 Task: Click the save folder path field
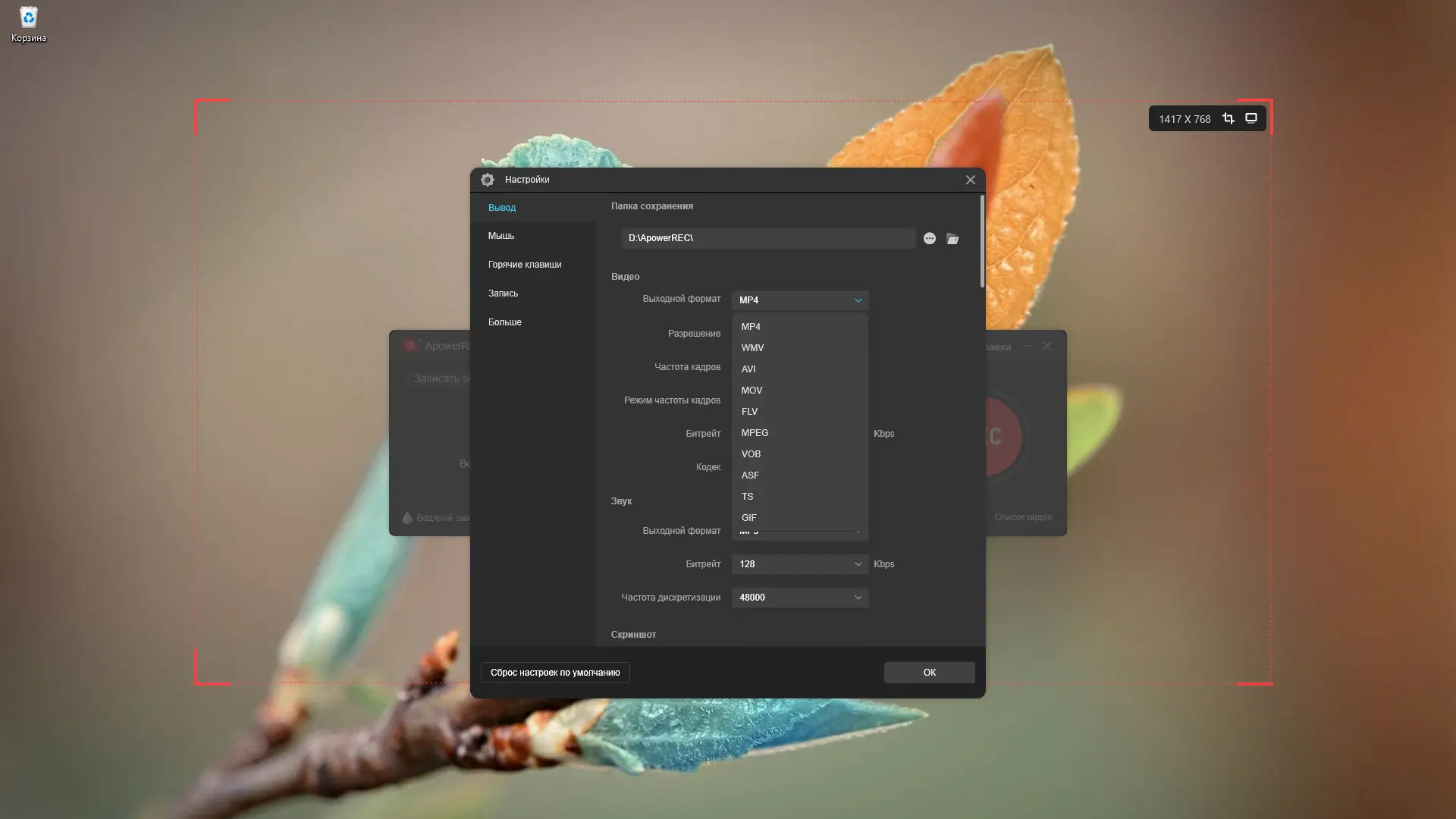[x=767, y=238]
